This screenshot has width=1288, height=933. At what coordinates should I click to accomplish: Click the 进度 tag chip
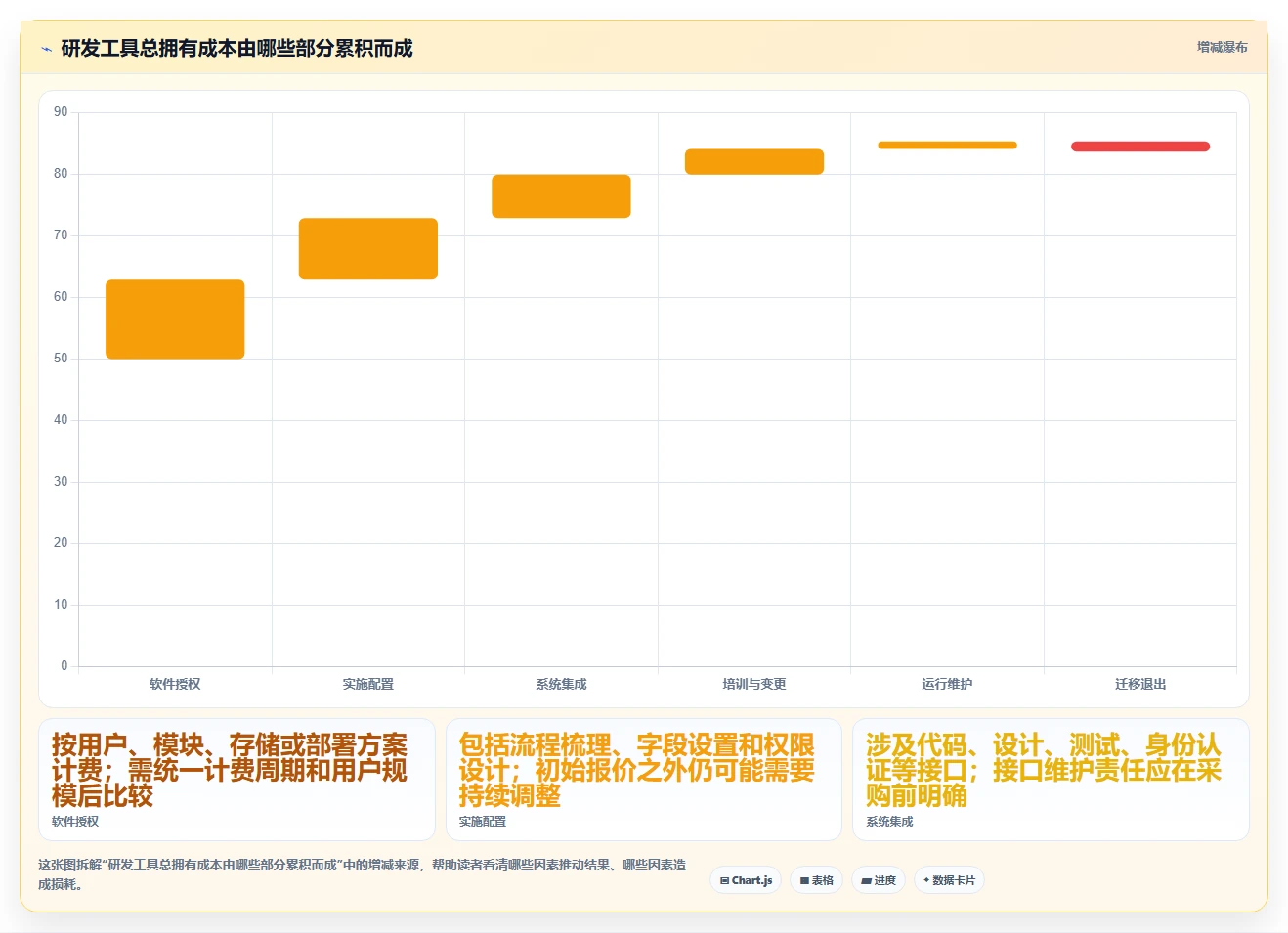pos(878,880)
